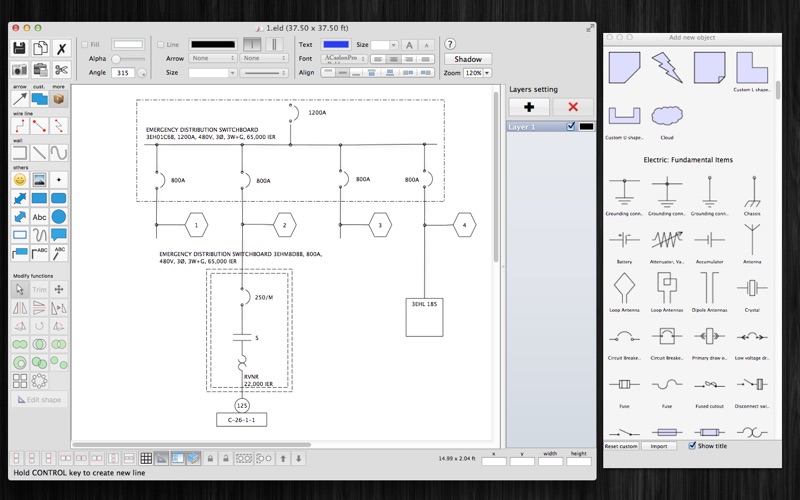The image size is (800, 500).
Task: Click the blue Text color swatch
Action: pos(336,45)
